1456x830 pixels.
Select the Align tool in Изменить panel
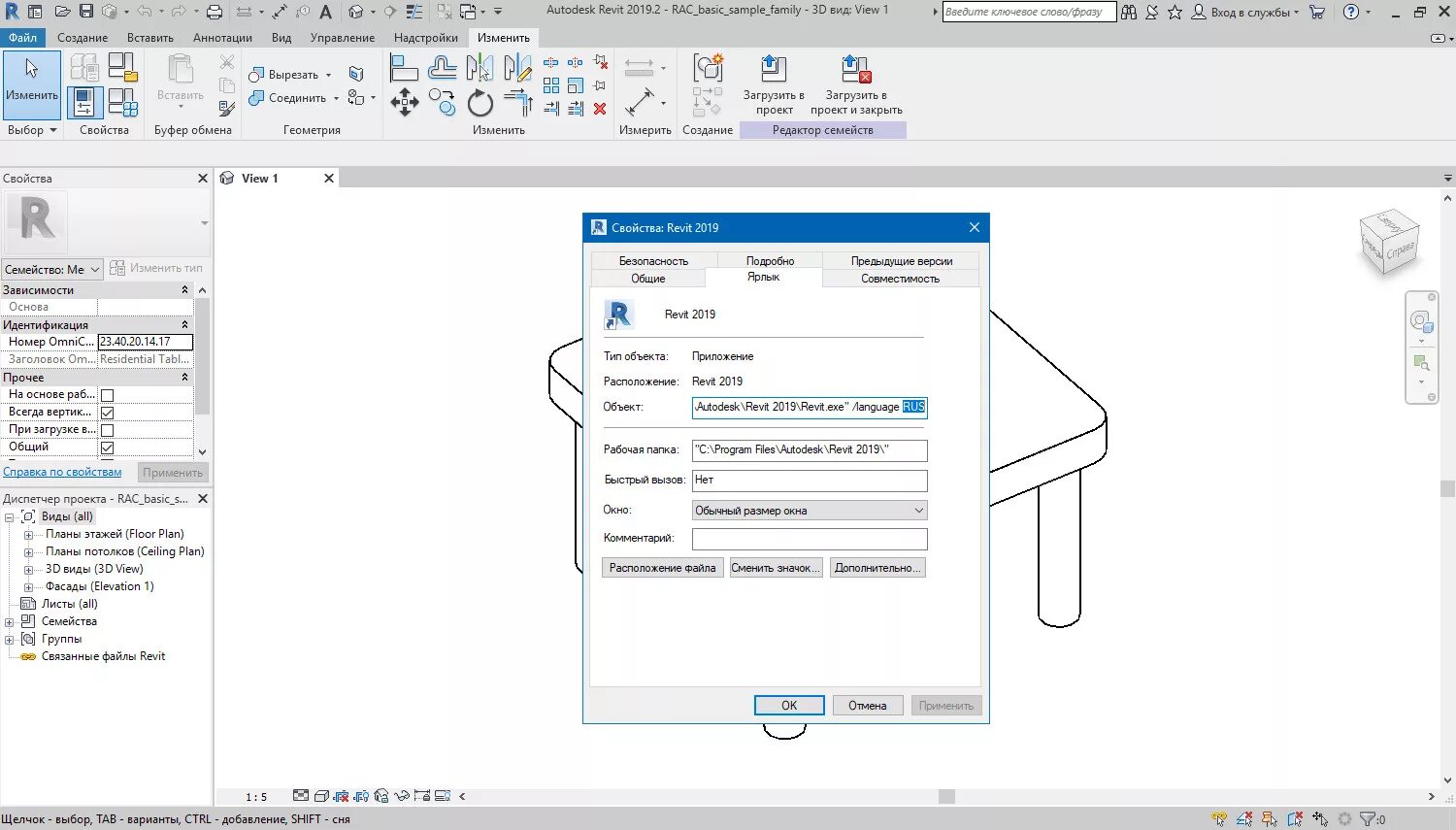(404, 67)
